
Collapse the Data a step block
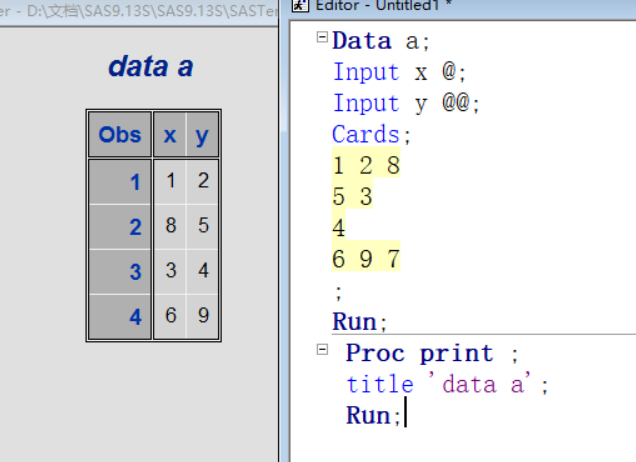coord(322,37)
